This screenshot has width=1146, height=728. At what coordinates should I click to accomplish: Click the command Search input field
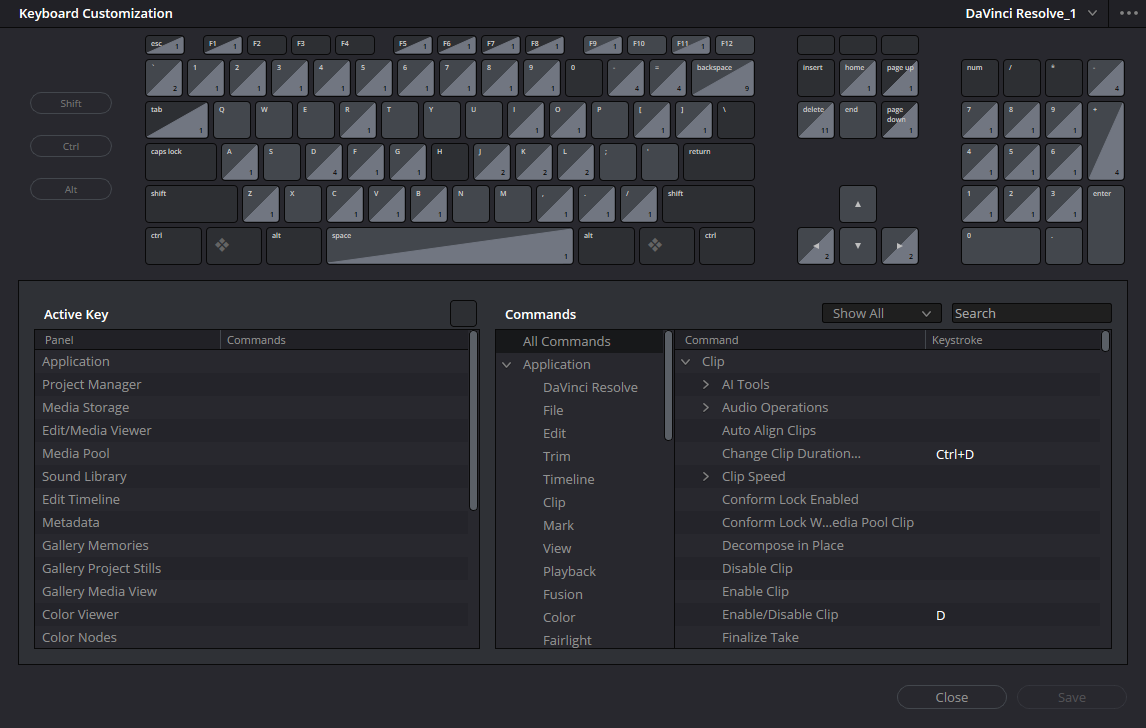click(x=1030, y=314)
